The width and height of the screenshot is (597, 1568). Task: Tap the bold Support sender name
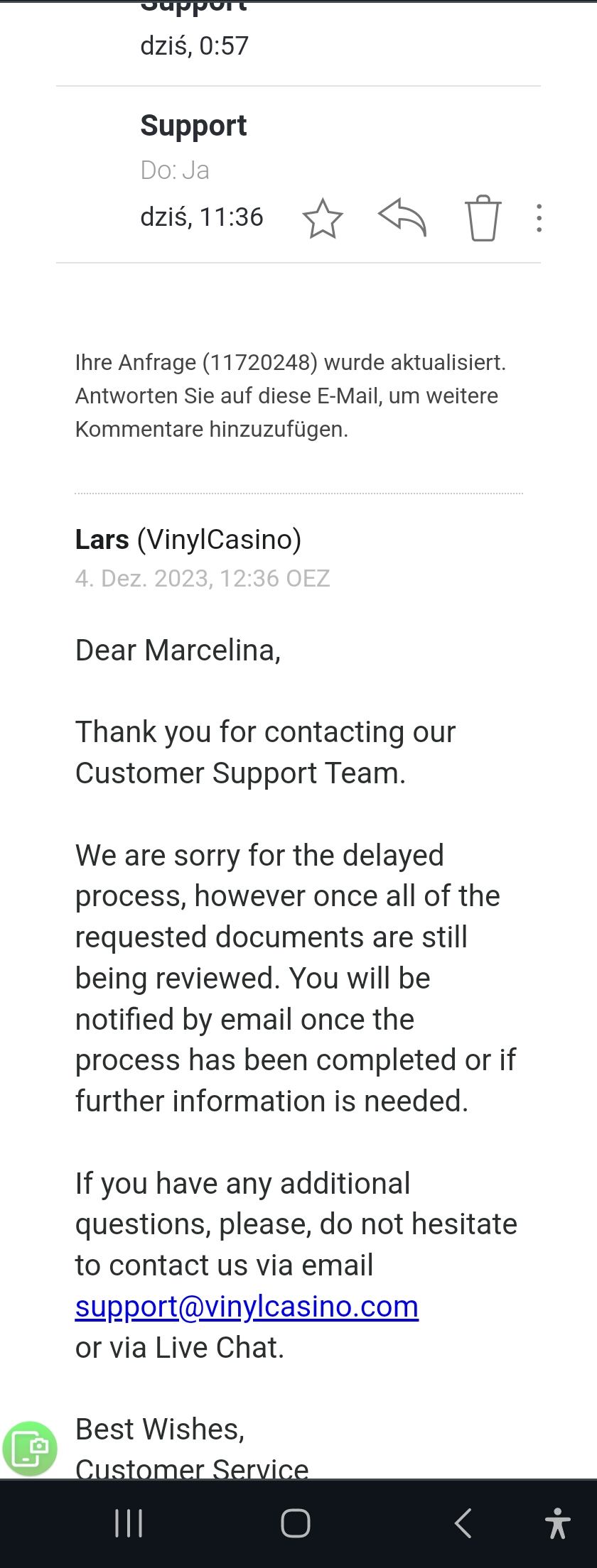pyautogui.click(x=193, y=126)
